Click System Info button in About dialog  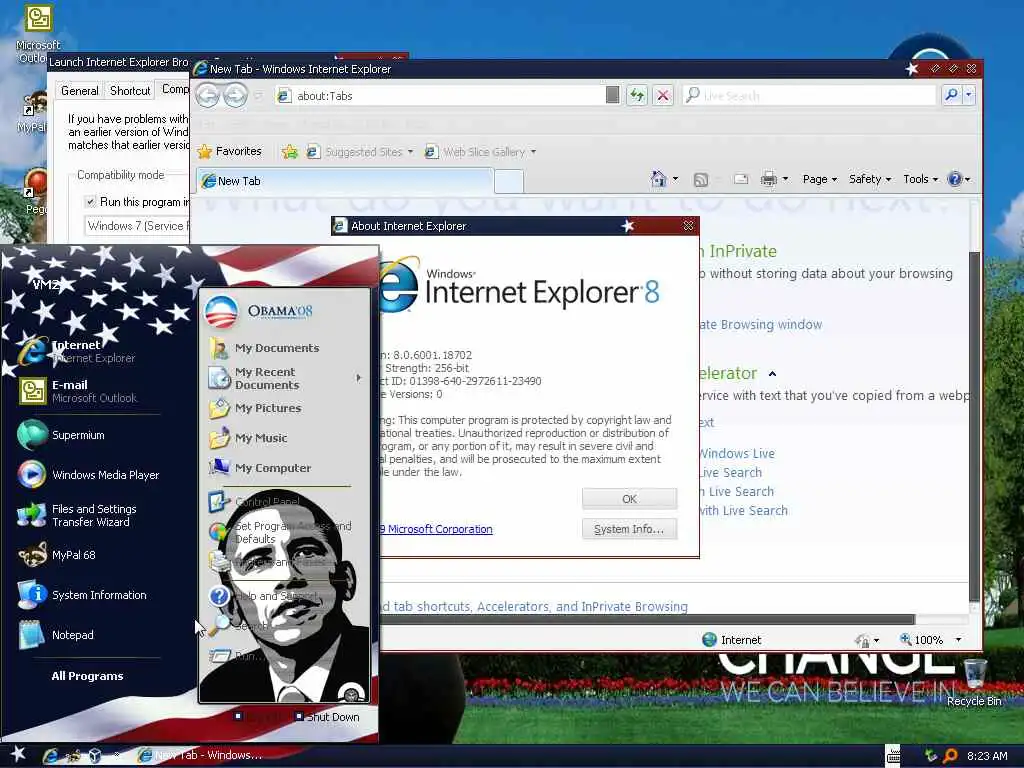(630, 529)
